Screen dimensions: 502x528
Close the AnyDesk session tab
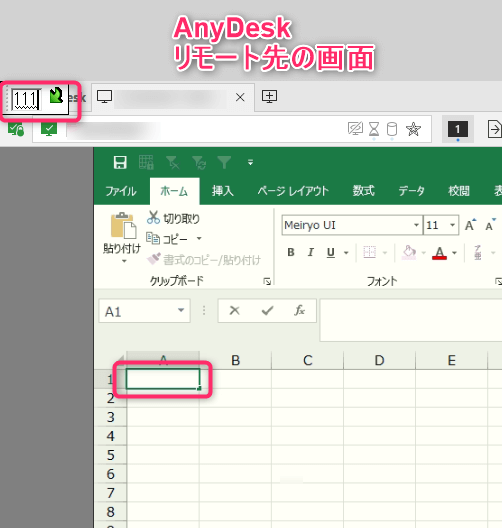240,97
